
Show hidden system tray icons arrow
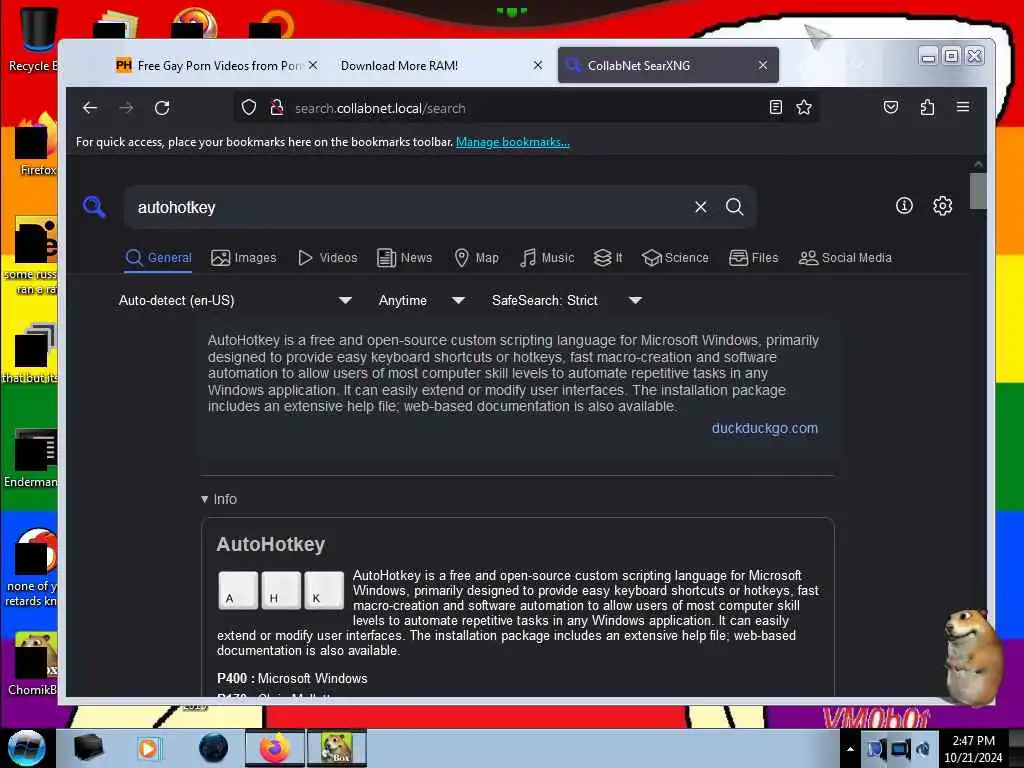coord(850,749)
